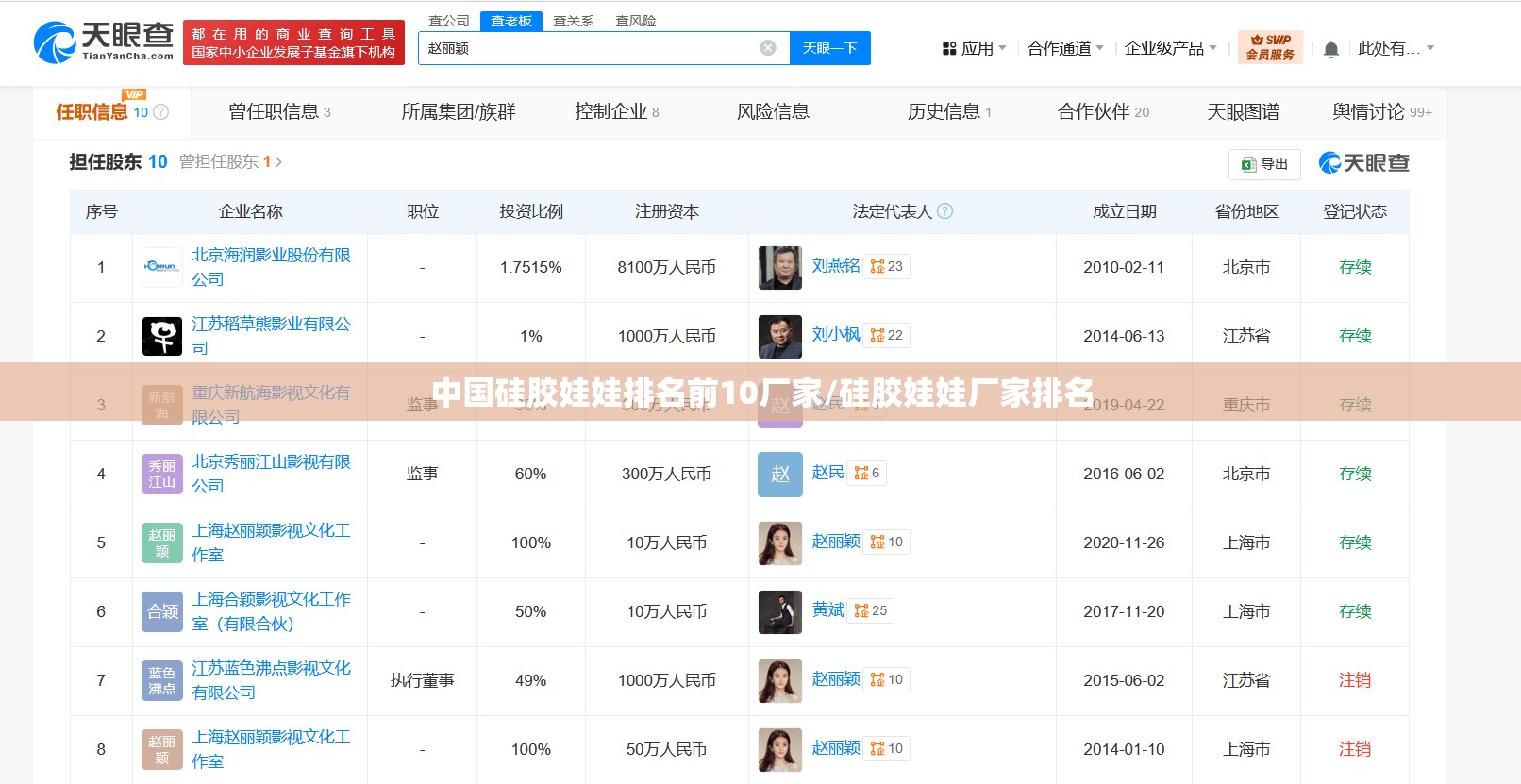Open the SVIP member service badge
Image resolution: width=1521 pixels, height=784 pixels.
tap(1270, 47)
